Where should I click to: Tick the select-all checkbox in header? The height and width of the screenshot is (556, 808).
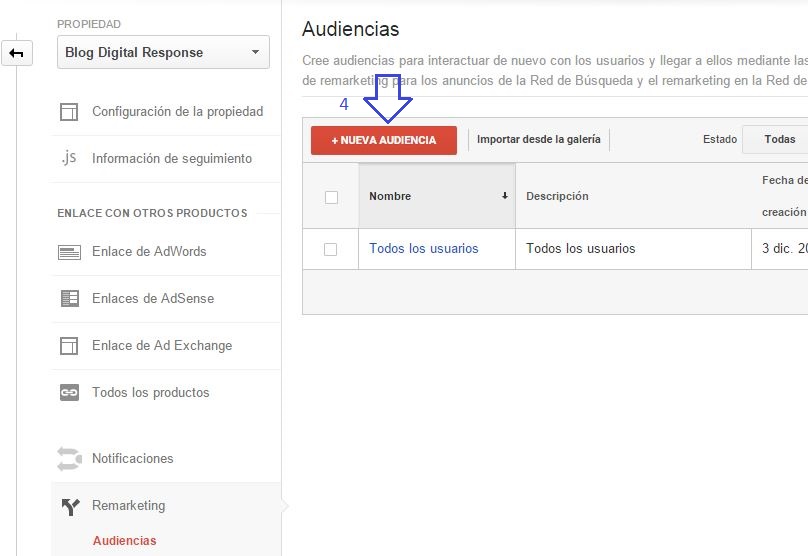click(331, 197)
